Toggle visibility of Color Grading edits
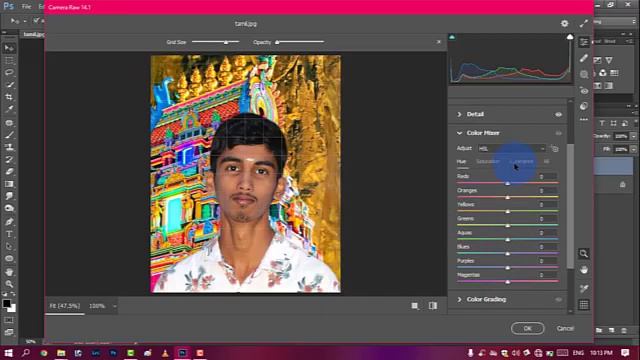 click(x=558, y=300)
